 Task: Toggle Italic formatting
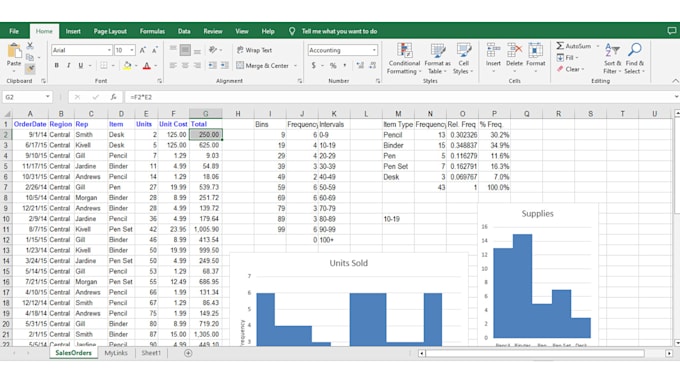(x=69, y=65)
